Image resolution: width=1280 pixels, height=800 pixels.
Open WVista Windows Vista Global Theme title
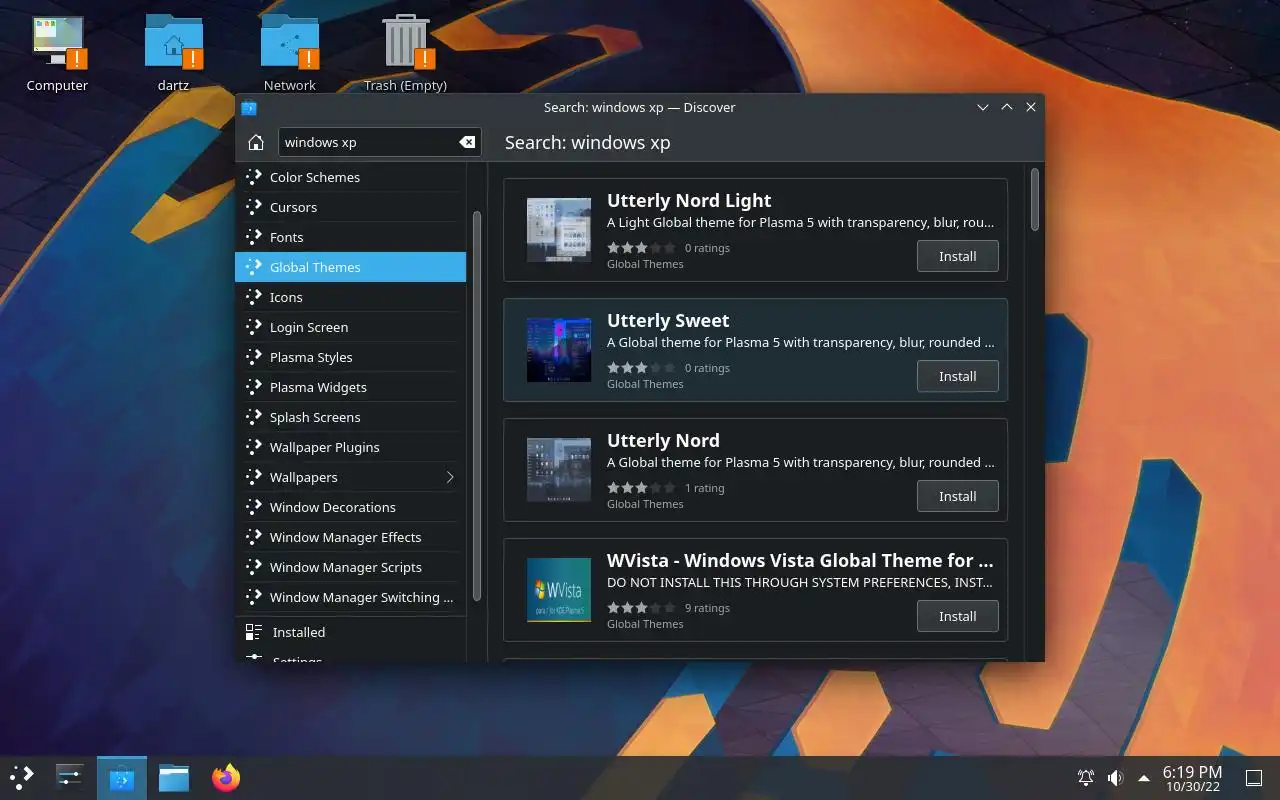pos(800,561)
